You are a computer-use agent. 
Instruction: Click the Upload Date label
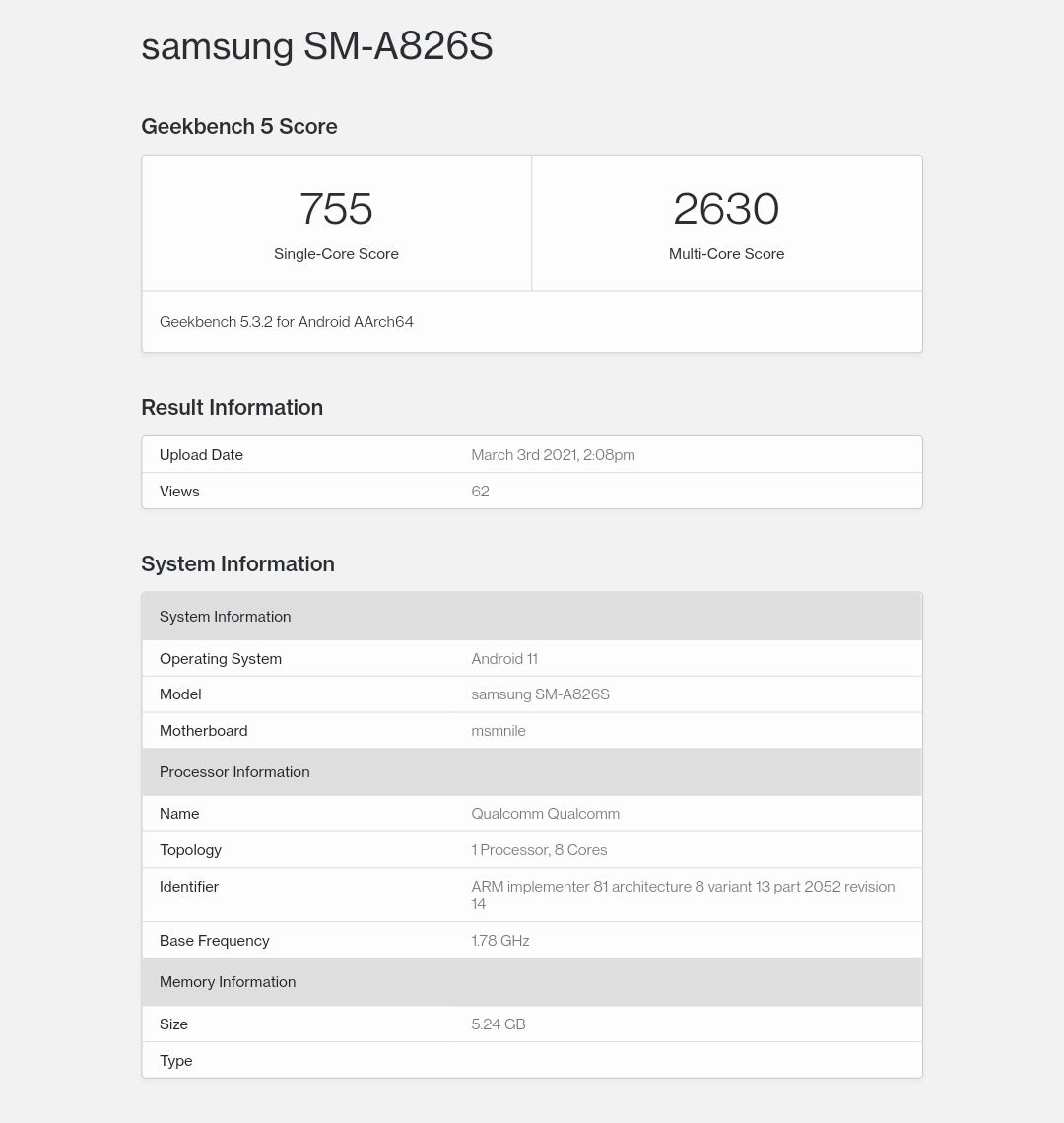[201, 455]
